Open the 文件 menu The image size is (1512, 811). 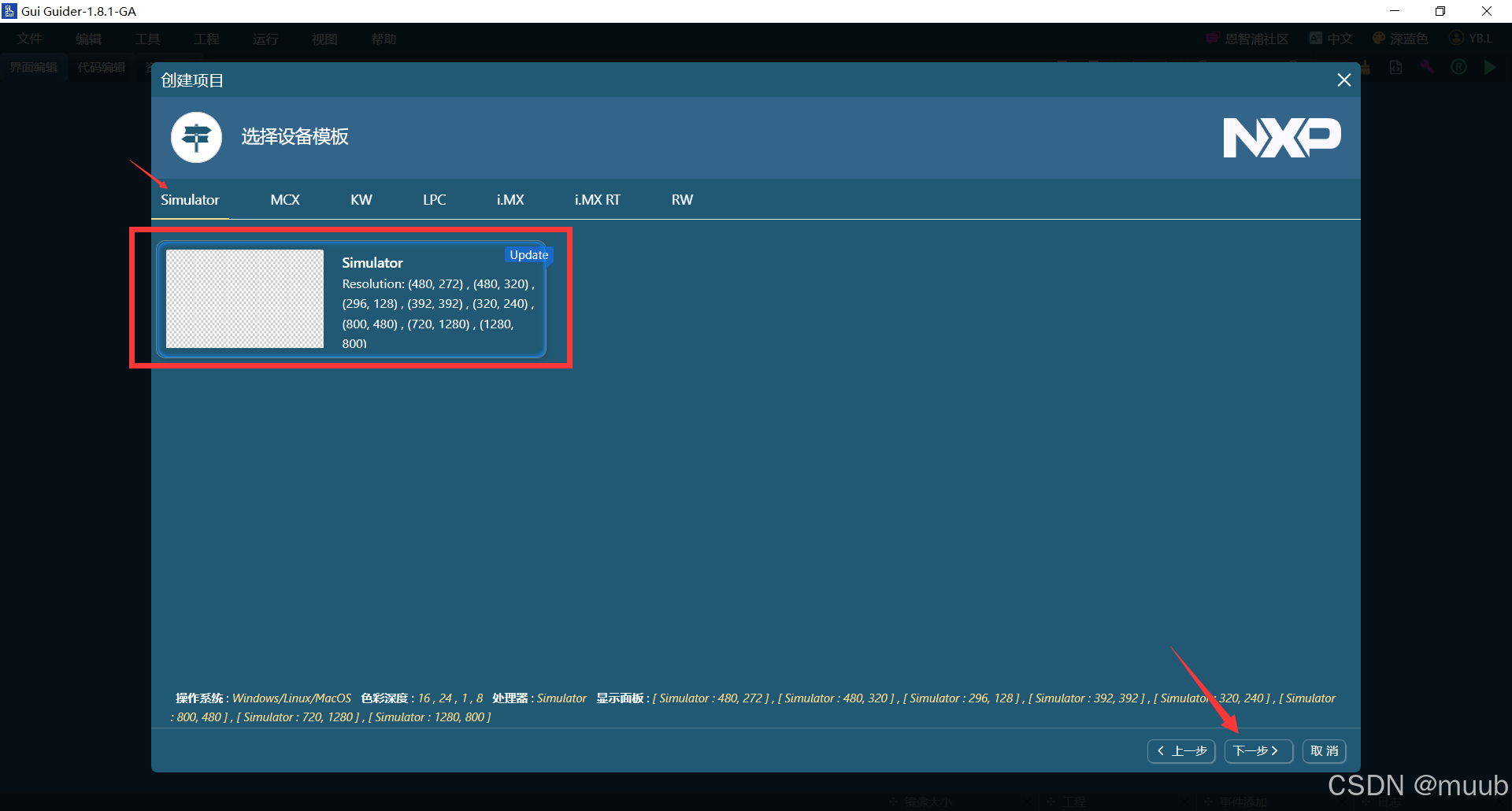[x=28, y=38]
